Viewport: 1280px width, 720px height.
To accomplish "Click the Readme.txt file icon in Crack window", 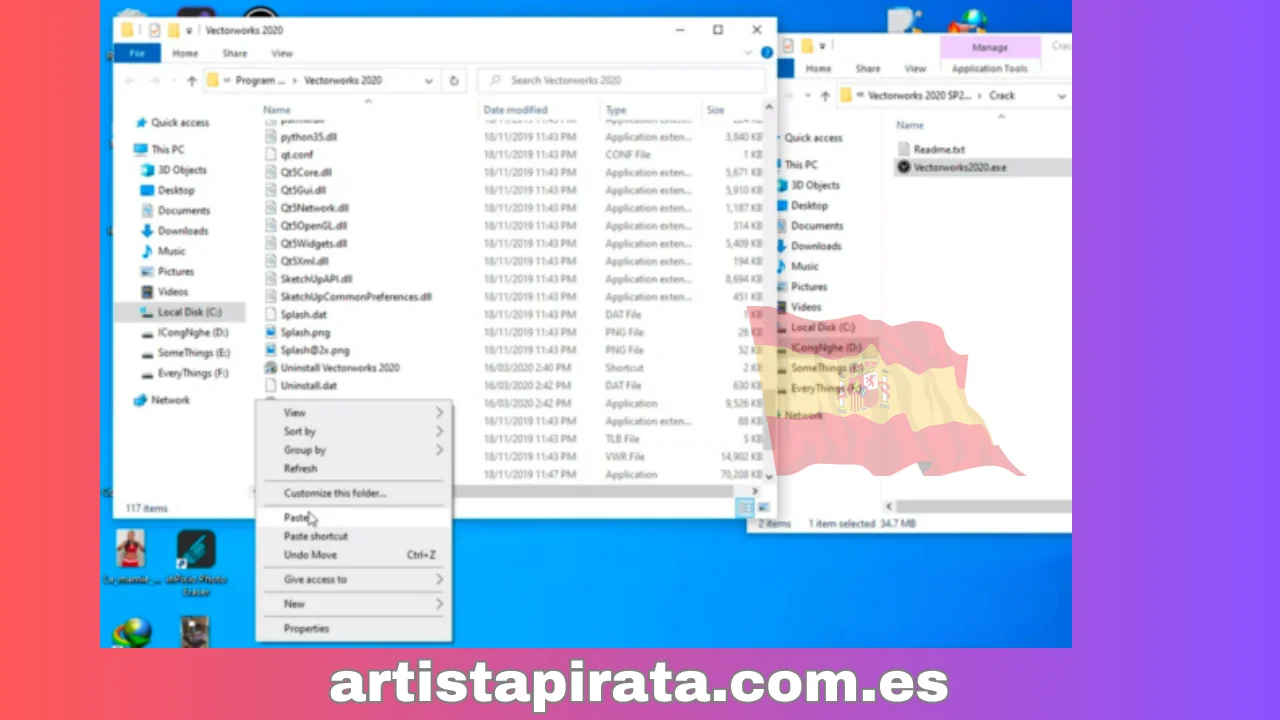I will (x=904, y=149).
